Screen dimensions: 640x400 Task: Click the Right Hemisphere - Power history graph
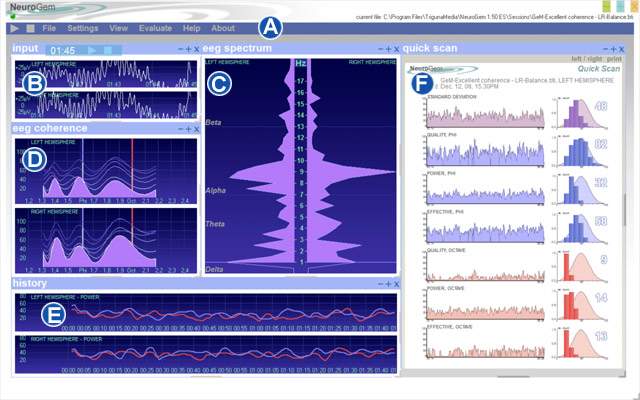[206, 354]
